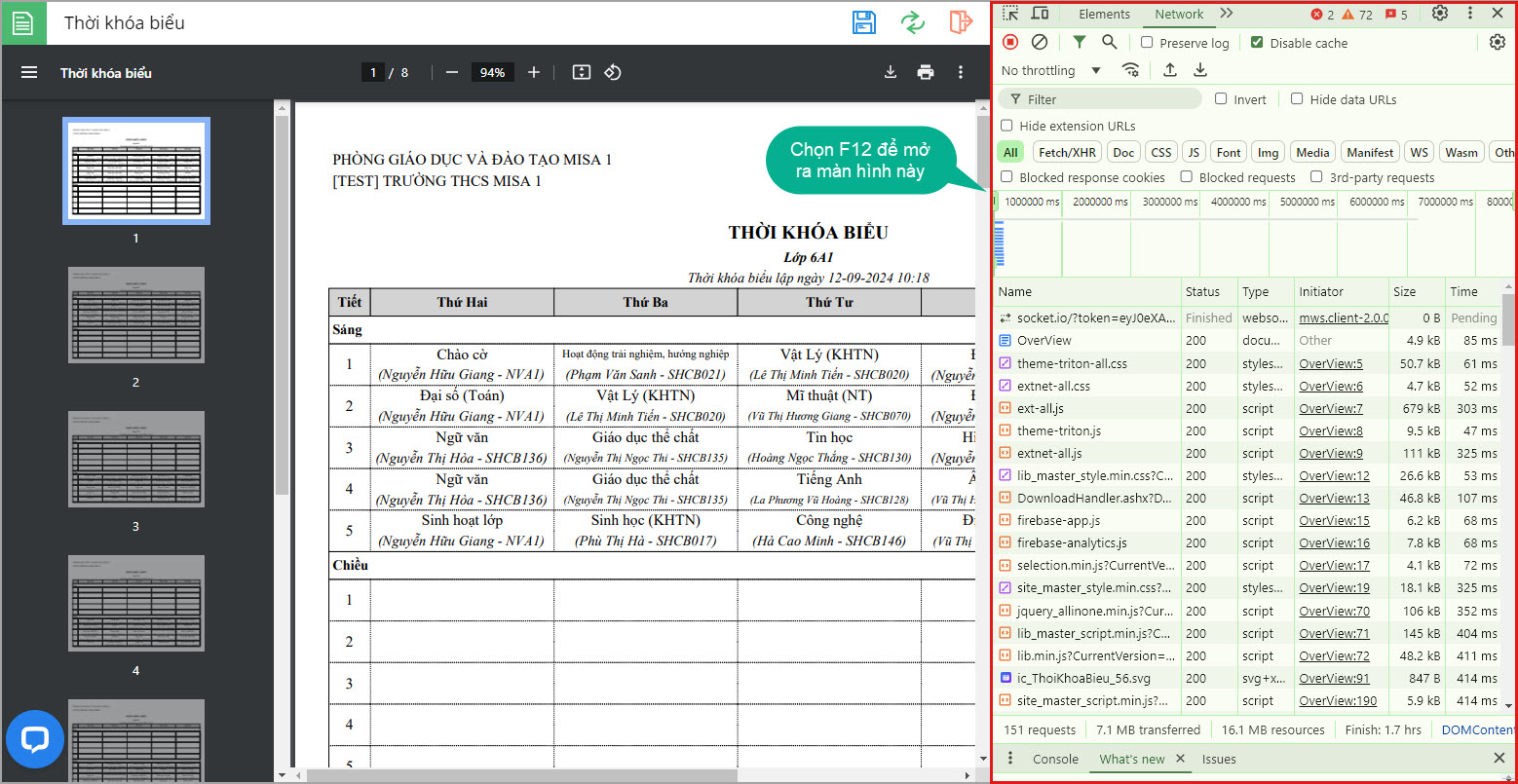Toggle the PDF sidebar hamburger menu
The image size is (1518, 784).
(x=29, y=72)
